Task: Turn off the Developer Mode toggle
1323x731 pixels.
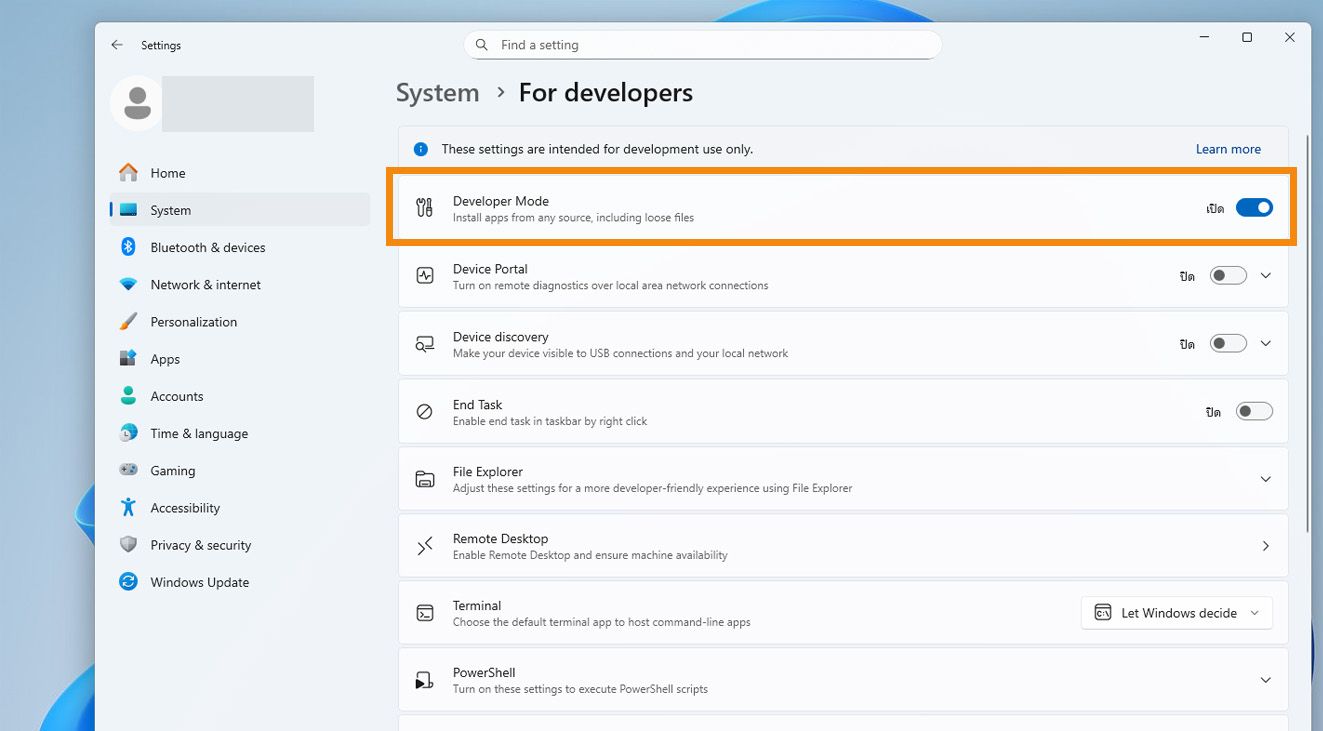Action: tap(1254, 208)
